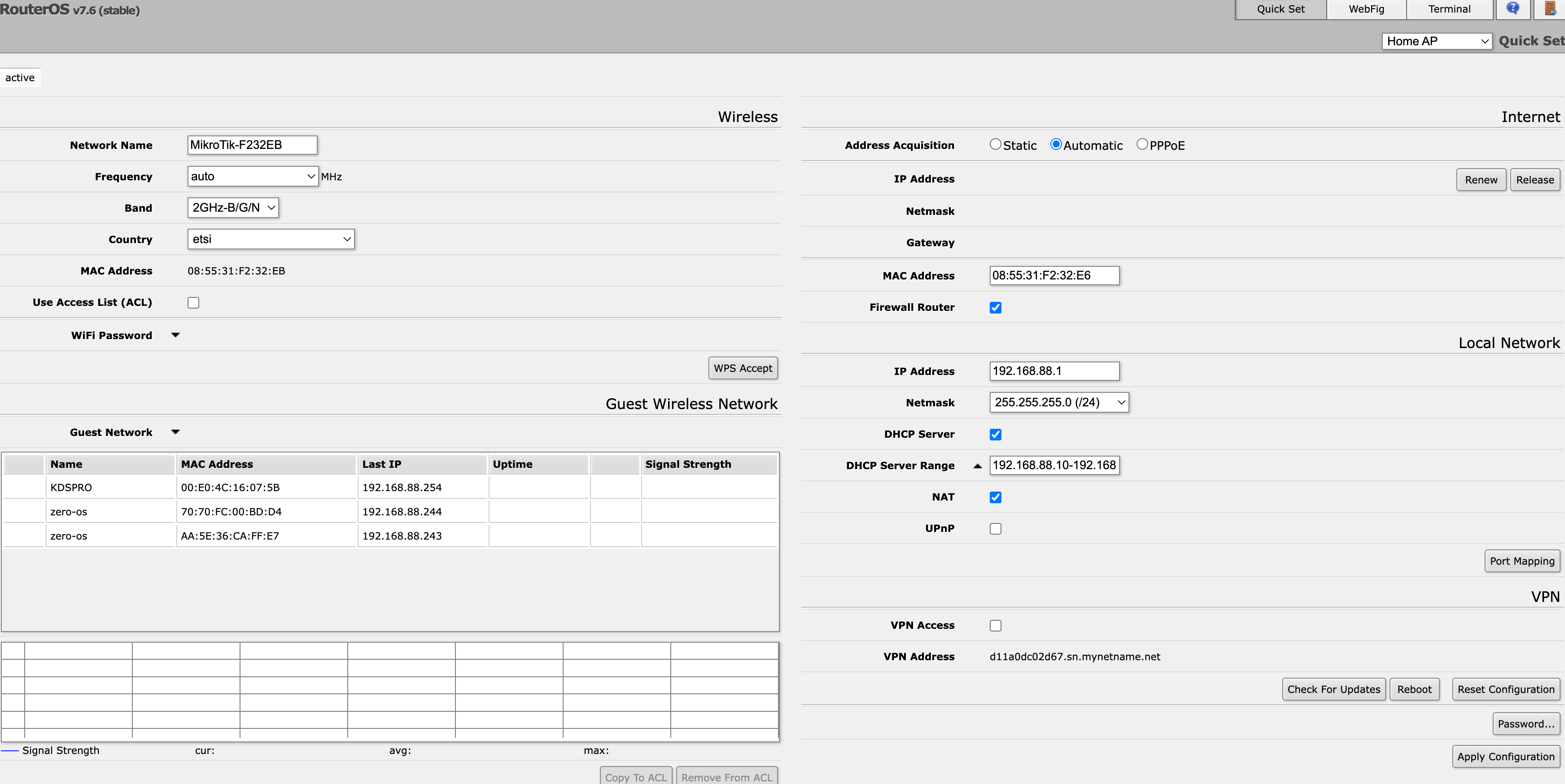1565x784 pixels.
Task: Select the KDSPRO client row
Action: [x=390, y=487]
